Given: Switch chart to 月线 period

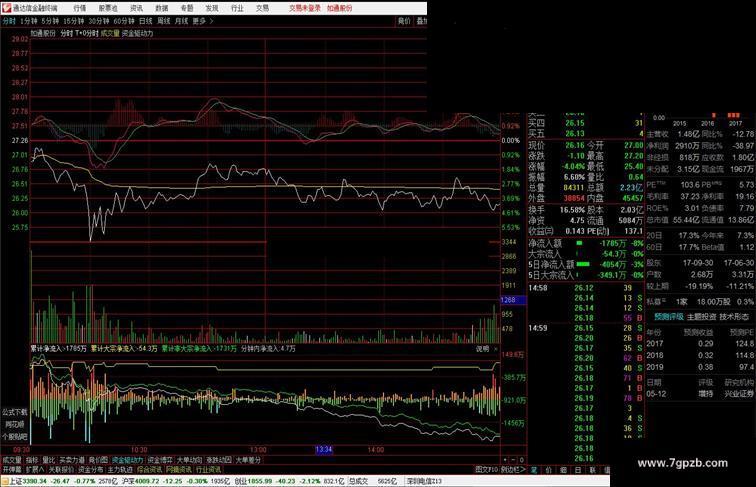Looking at the screenshot, I should click(x=181, y=21).
